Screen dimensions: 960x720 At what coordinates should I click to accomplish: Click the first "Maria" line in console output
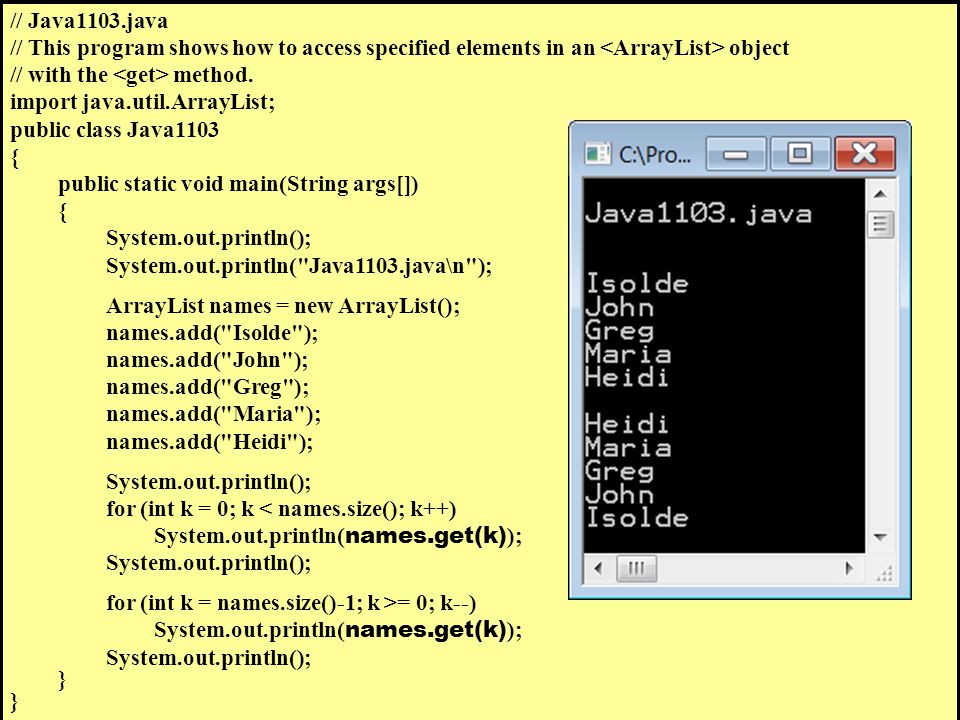tap(628, 354)
